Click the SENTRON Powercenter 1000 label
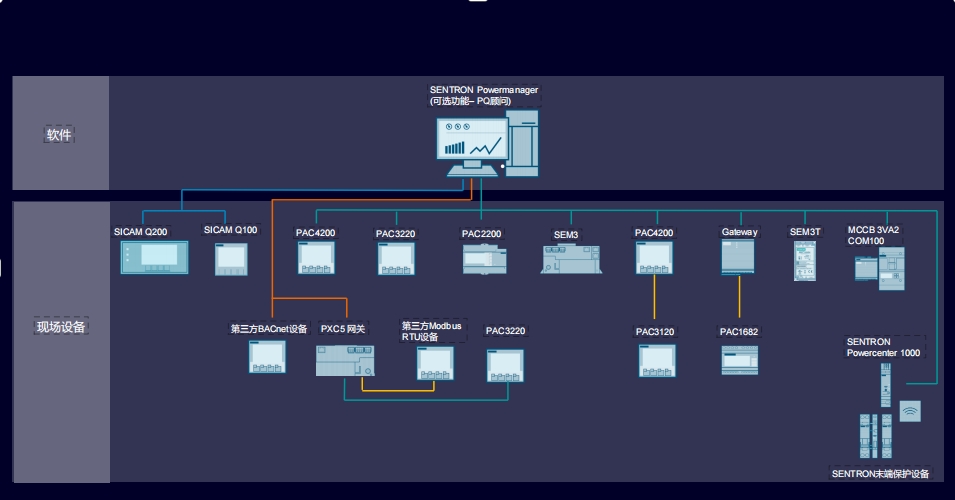The height and width of the screenshot is (500, 955). [x=883, y=347]
